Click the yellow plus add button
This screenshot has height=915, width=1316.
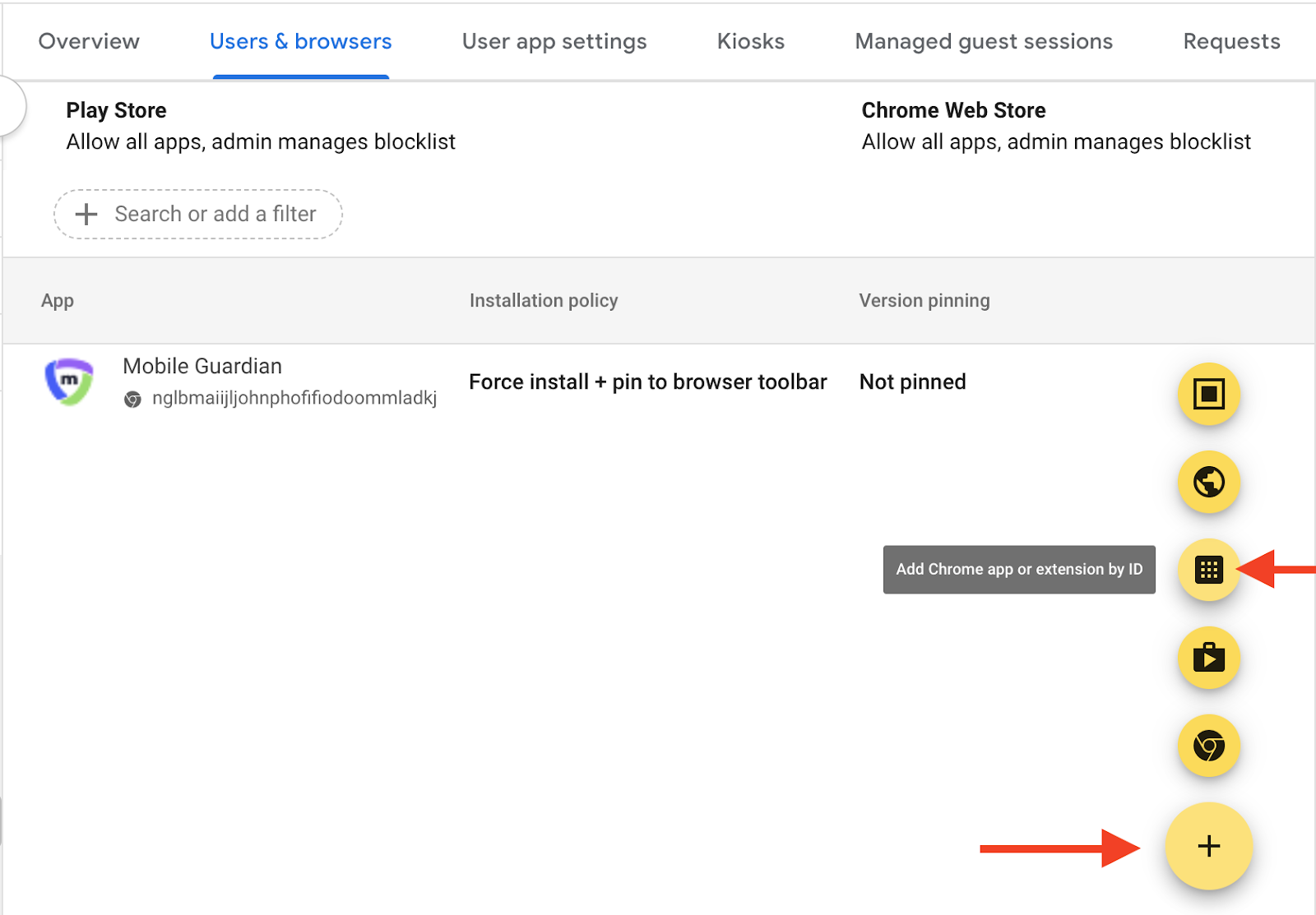point(1208,846)
